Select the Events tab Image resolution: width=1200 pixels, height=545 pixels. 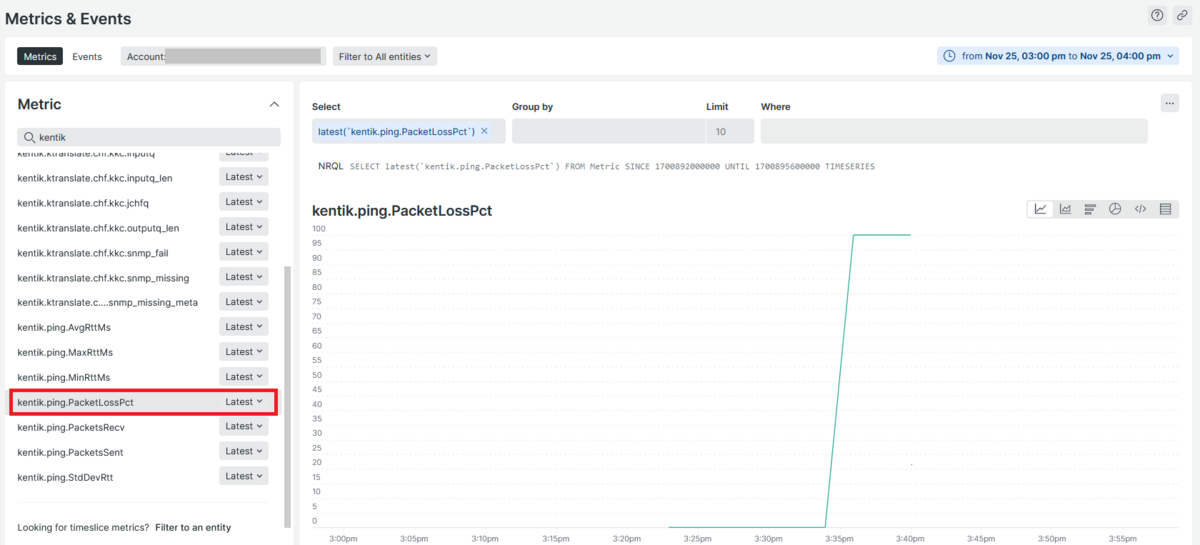(x=87, y=56)
